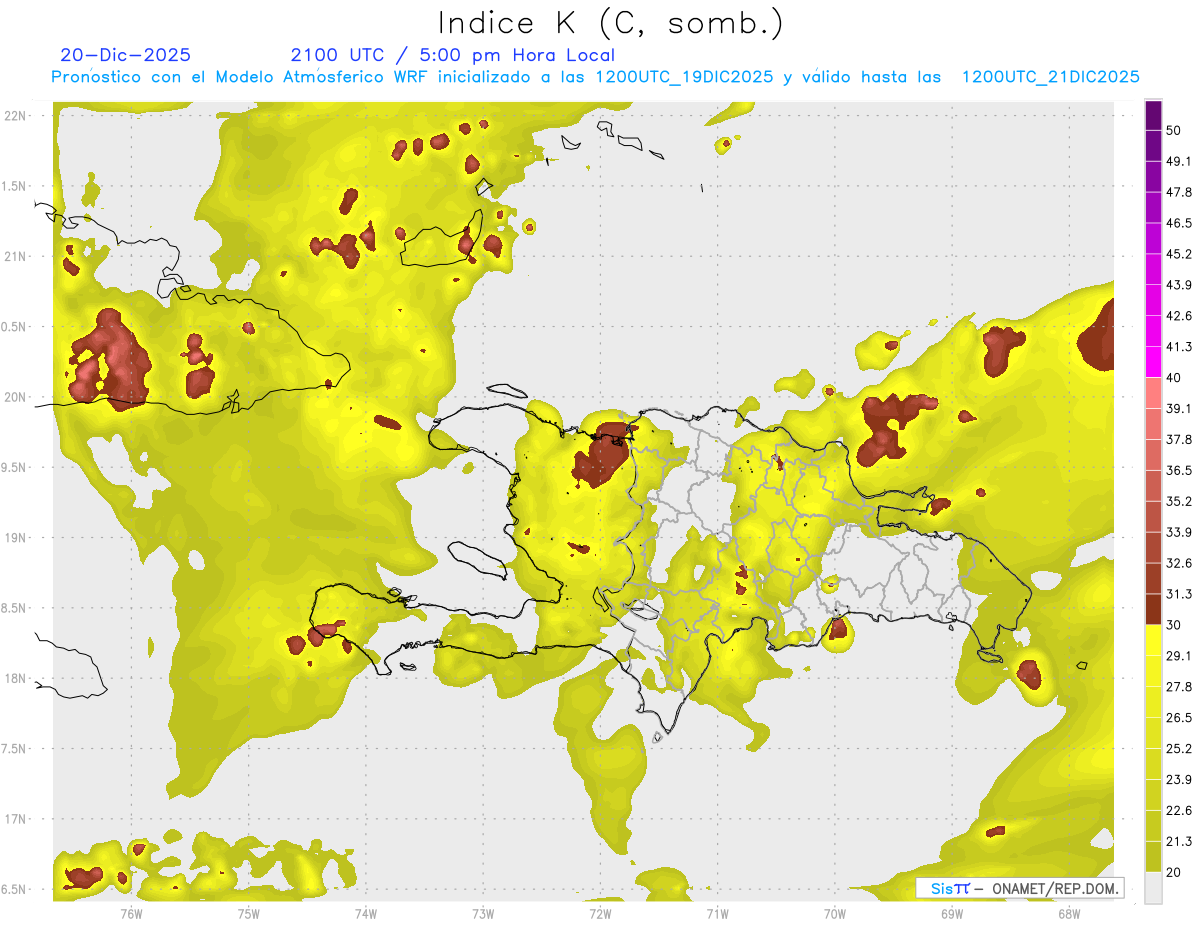Click the longitude tick label '70W'
The image size is (1200, 927).
click(x=835, y=914)
